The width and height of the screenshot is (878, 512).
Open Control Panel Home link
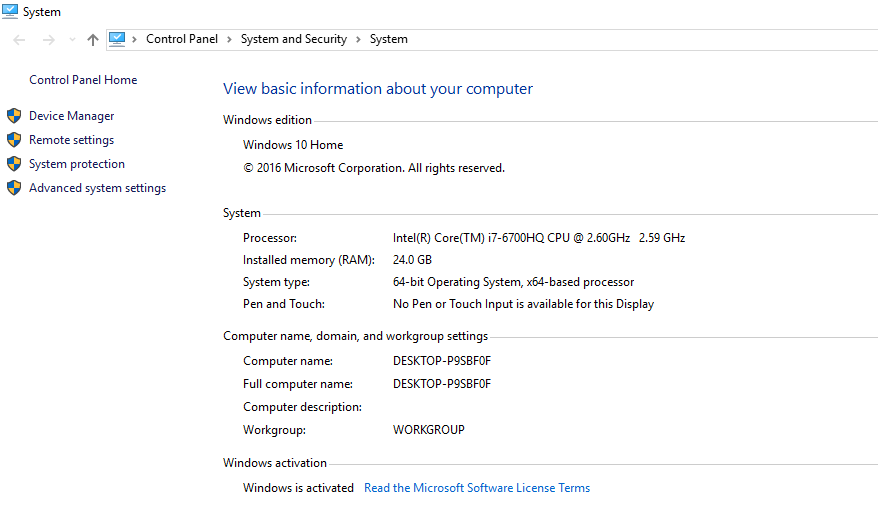pos(83,80)
